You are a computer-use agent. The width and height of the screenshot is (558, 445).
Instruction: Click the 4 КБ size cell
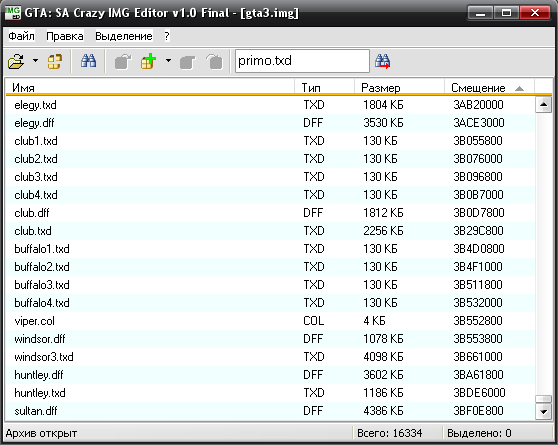click(x=374, y=321)
